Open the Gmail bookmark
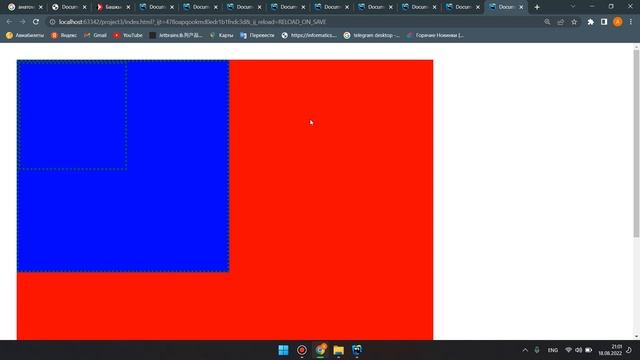Viewport: 640px width, 360px height. click(96, 36)
